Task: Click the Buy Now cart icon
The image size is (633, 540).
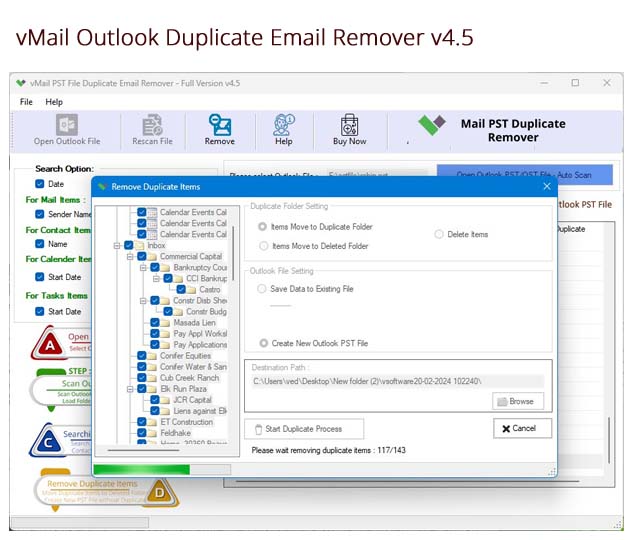Action: point(349,125)
